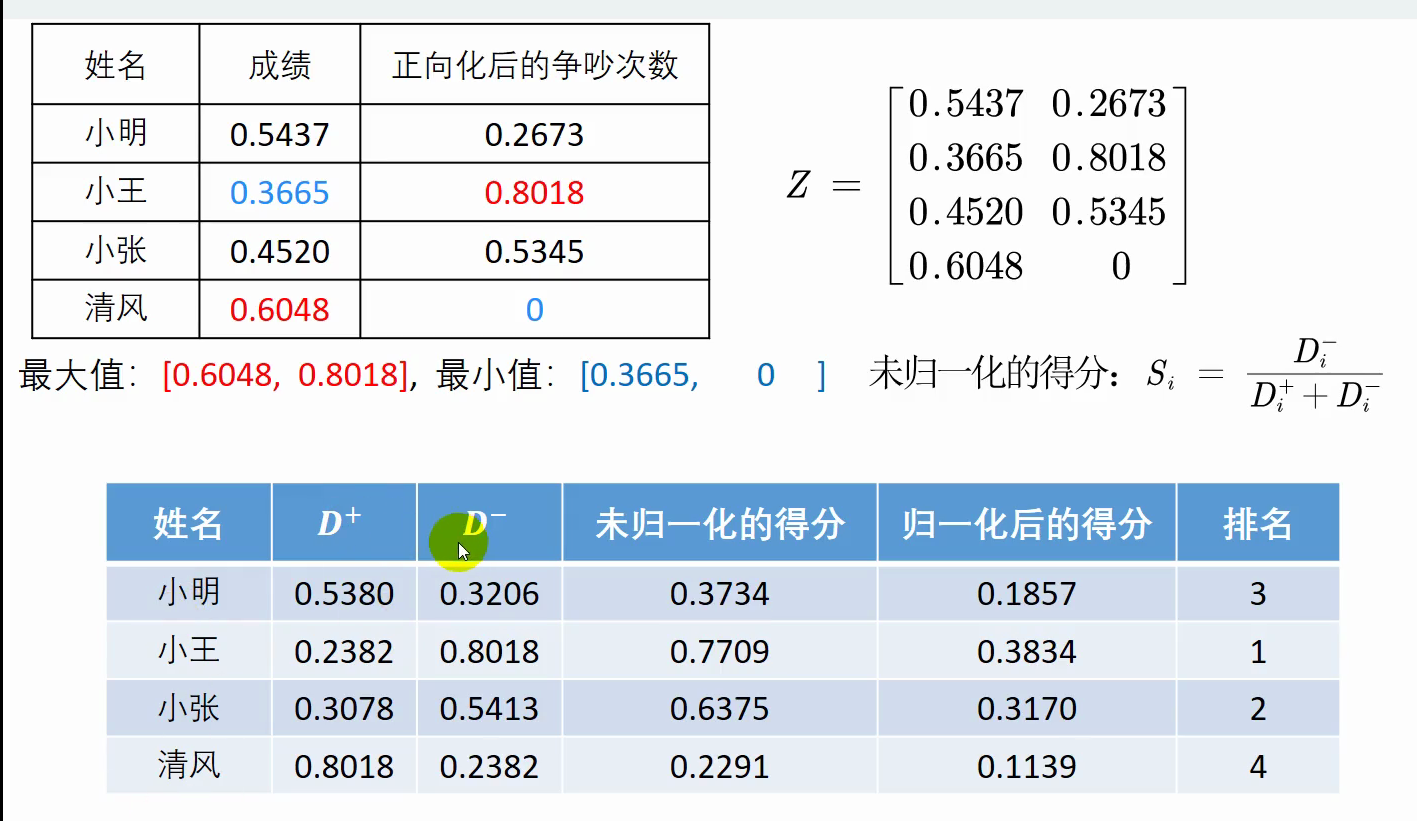This screenshot has width=1417, height=821.
Task: Click 小王's D− value 0.8018
Action: tap(489, 652)
